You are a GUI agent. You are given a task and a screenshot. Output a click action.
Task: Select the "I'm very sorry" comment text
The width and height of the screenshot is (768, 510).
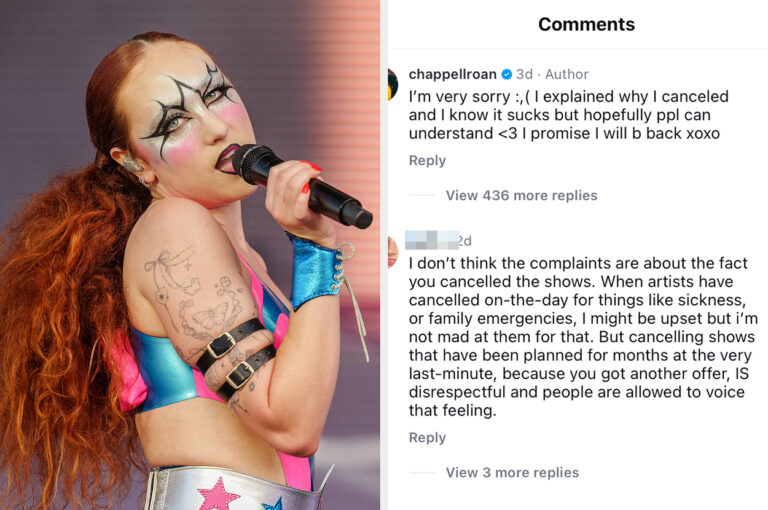click(x=569, y=115)
